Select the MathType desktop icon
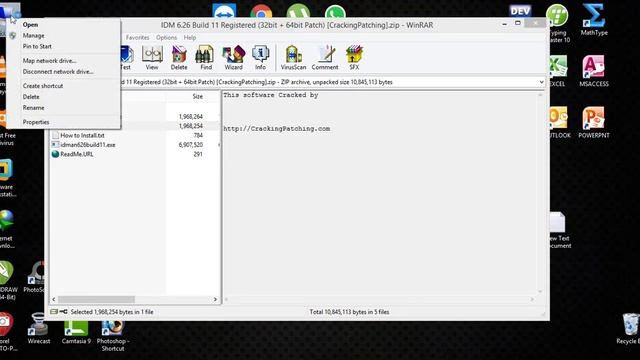Viewport: 640px width, 360px height. pos(594,20)
